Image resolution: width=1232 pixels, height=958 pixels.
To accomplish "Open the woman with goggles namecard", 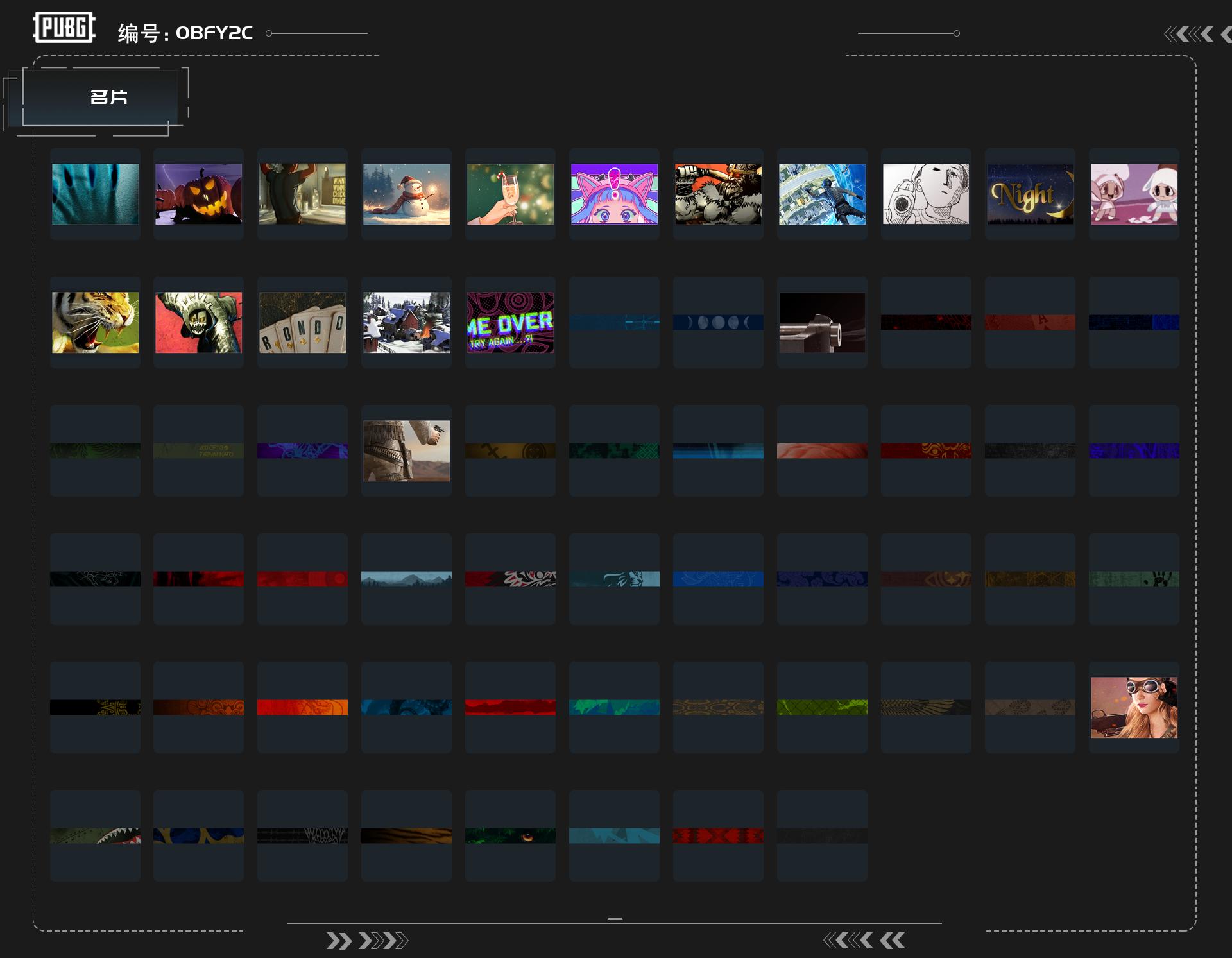I will click(1134, 707).
